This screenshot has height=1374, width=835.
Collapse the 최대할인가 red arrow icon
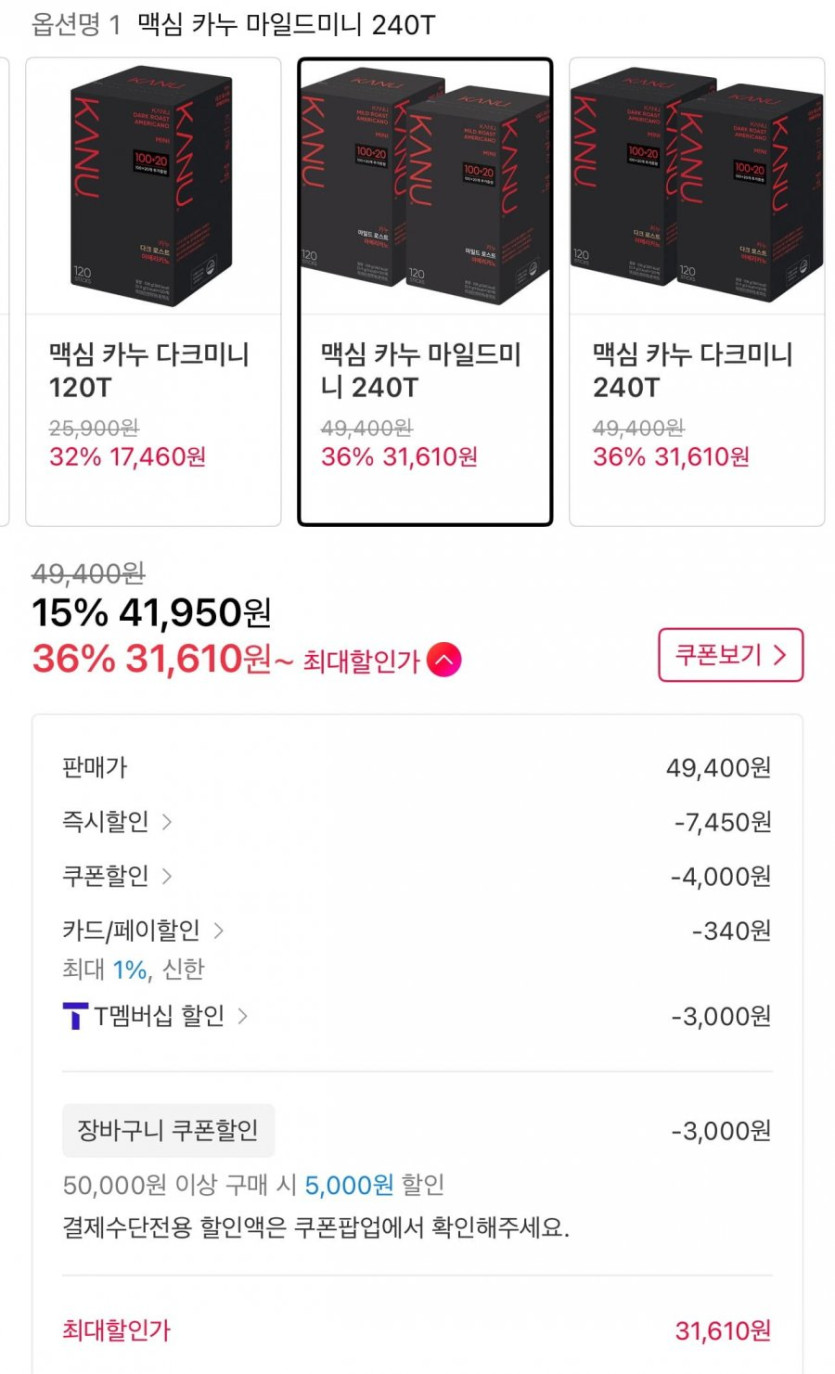tap(444, 660)
